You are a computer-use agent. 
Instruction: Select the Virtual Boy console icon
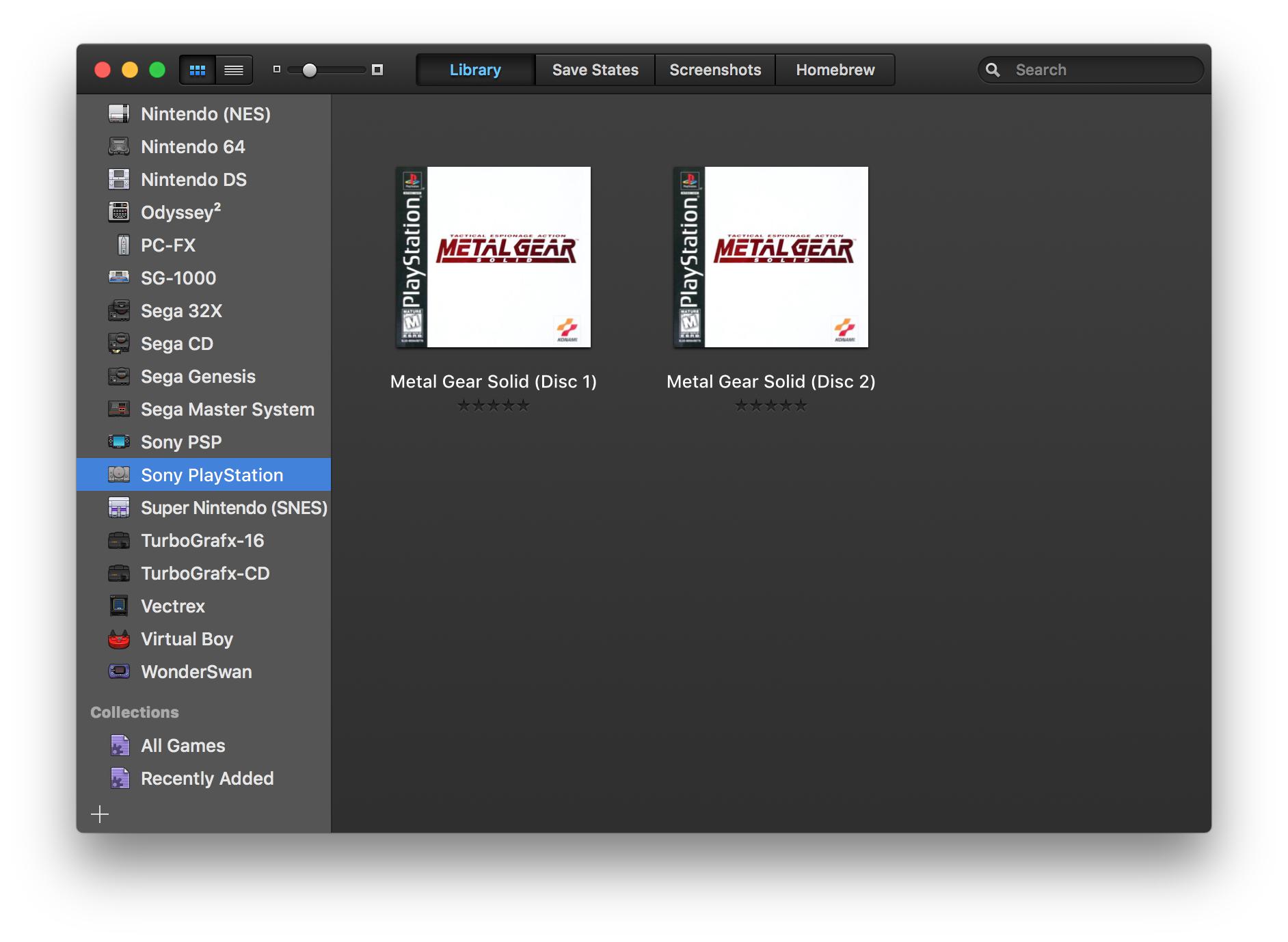coord(119,638)
